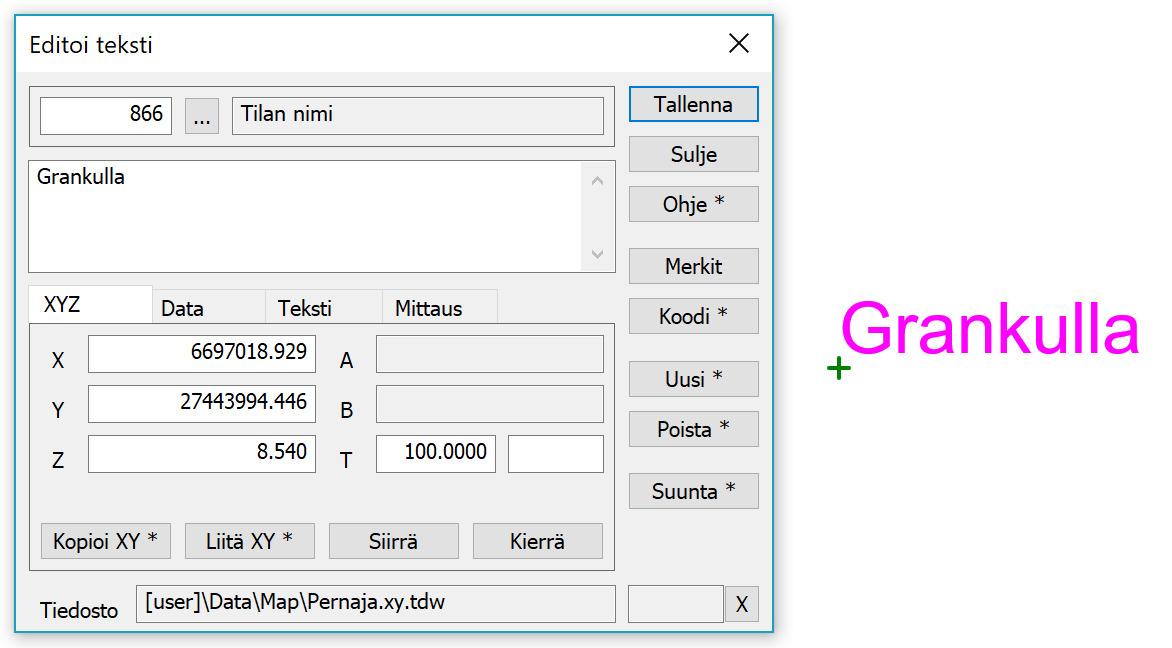Rotate text with Kierrä button
1172x648 pixels.
(x=537, y=541)
